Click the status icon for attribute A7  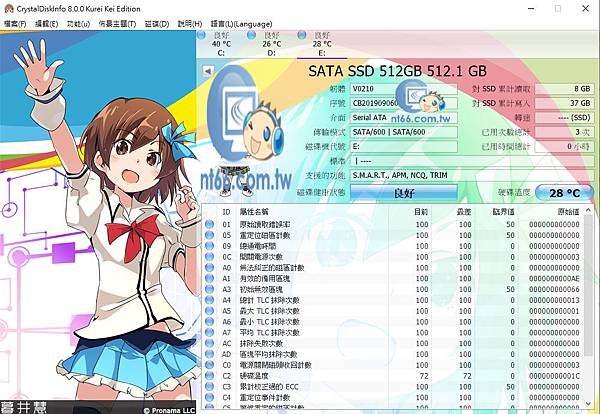point(209,333)
